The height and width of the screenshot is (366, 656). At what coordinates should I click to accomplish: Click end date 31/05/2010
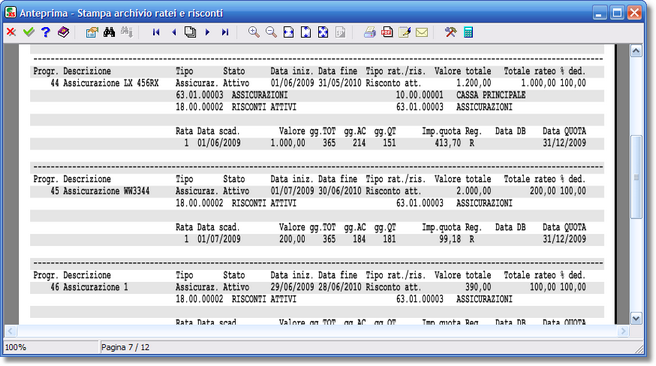[x=340, y=83]
